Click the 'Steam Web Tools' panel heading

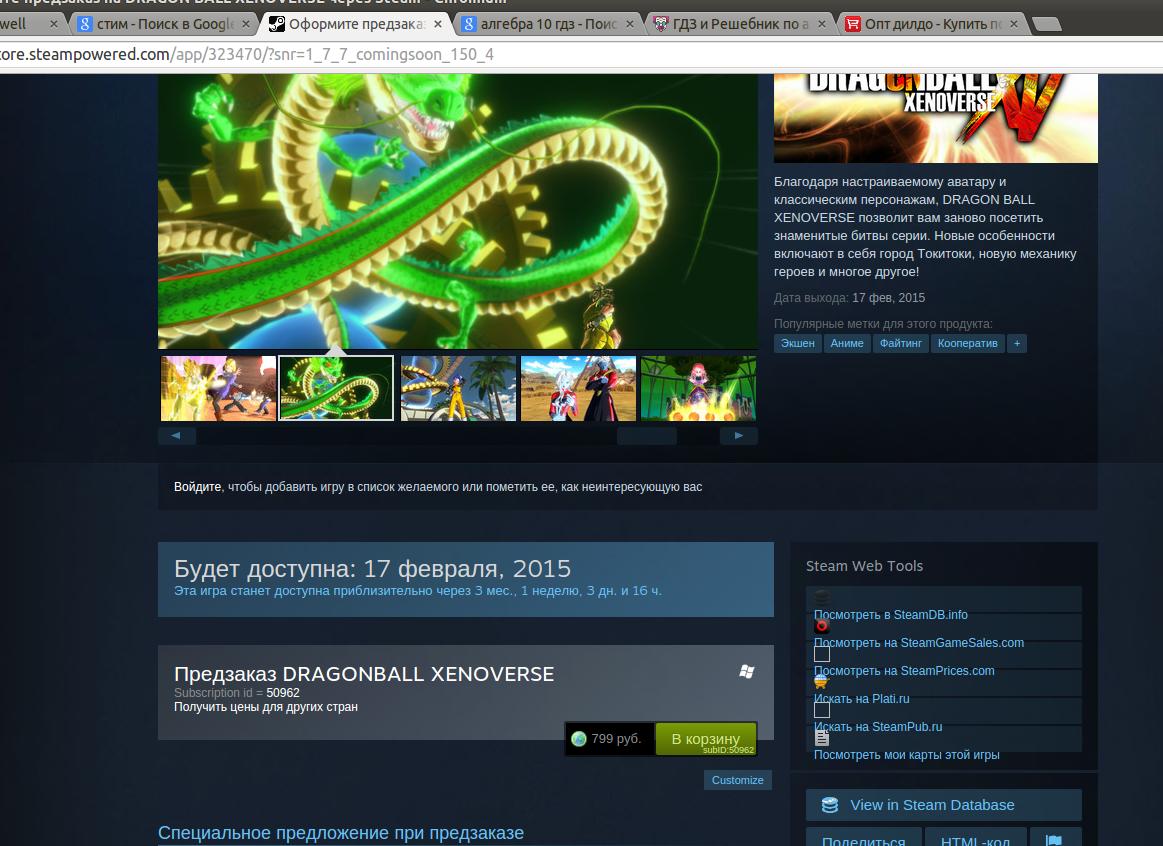(x=864, y=566)
